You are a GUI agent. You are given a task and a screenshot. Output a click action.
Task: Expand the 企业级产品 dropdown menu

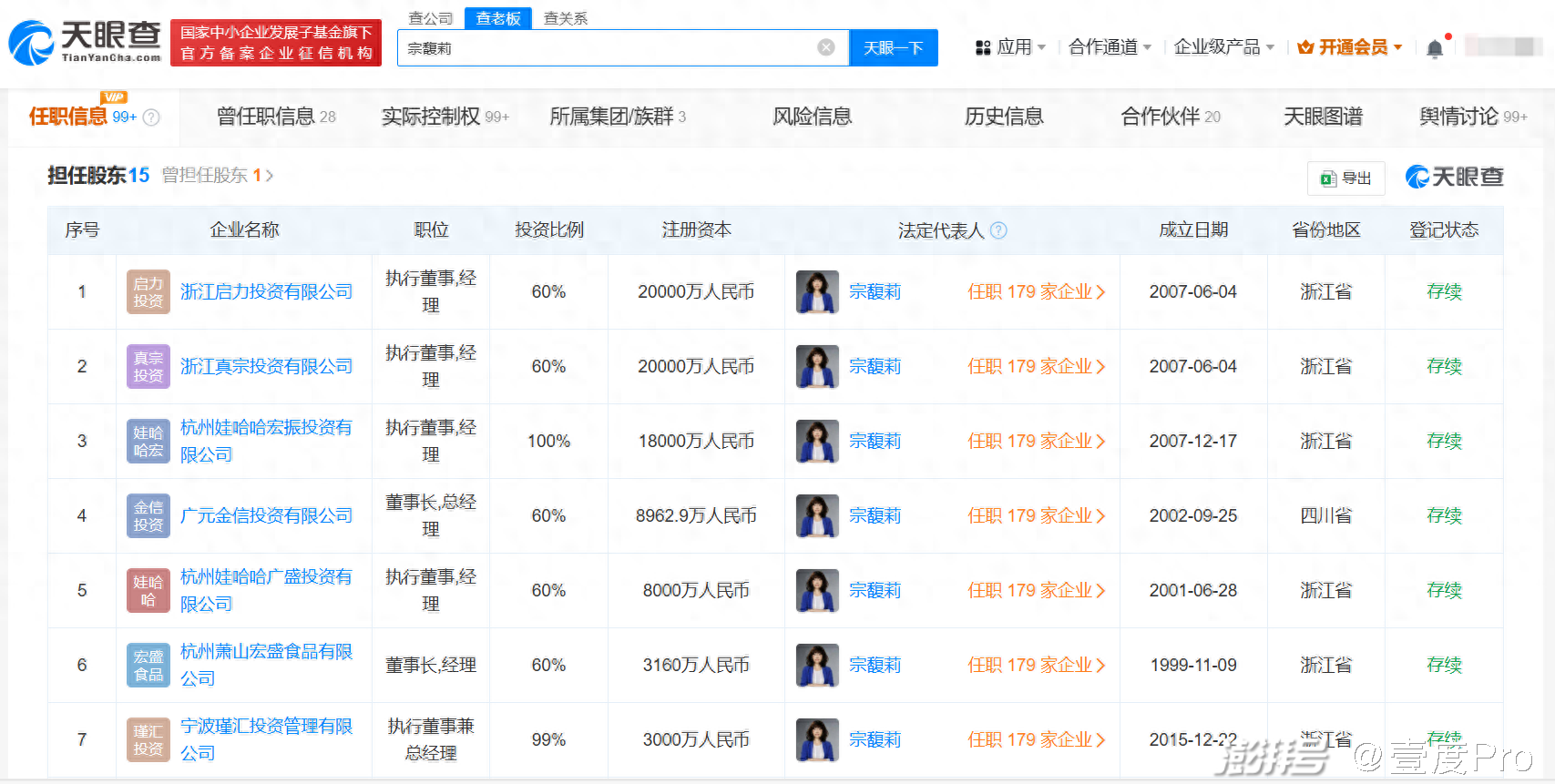tap(1223, 47)
